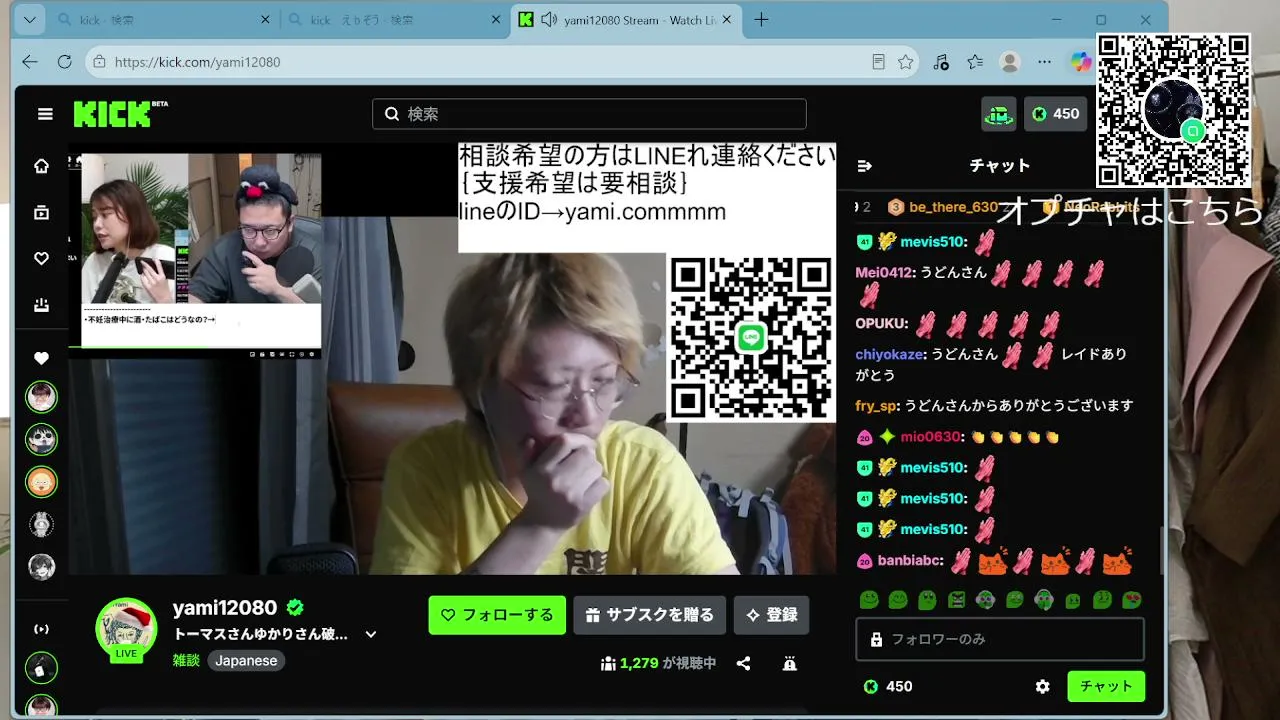The height and width of the screenshot is (720, 1280).
Task: Open first followed channel avatar in sidebar
Action: [41, 397]
